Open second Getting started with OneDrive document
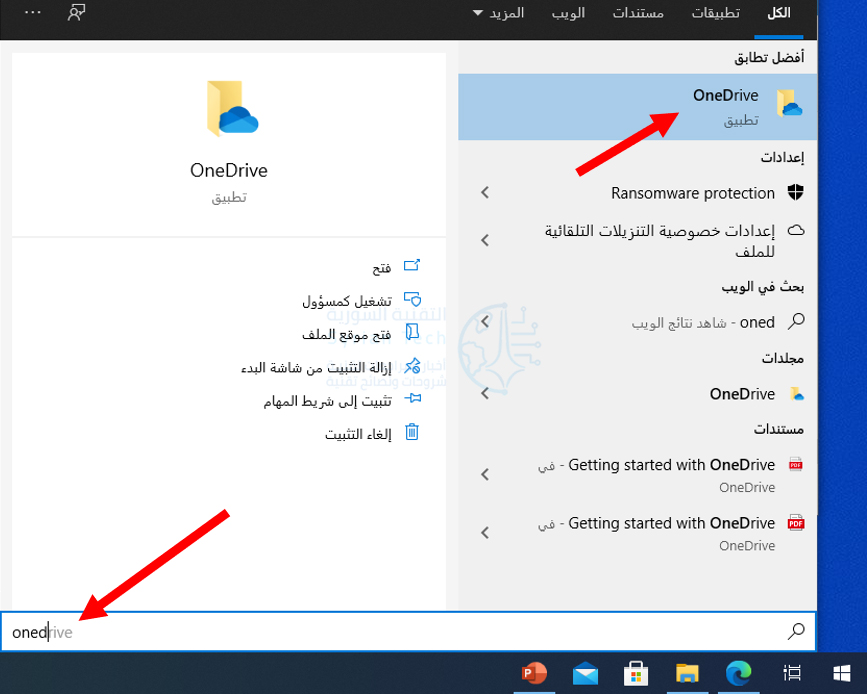 click(x=656, y=534)
